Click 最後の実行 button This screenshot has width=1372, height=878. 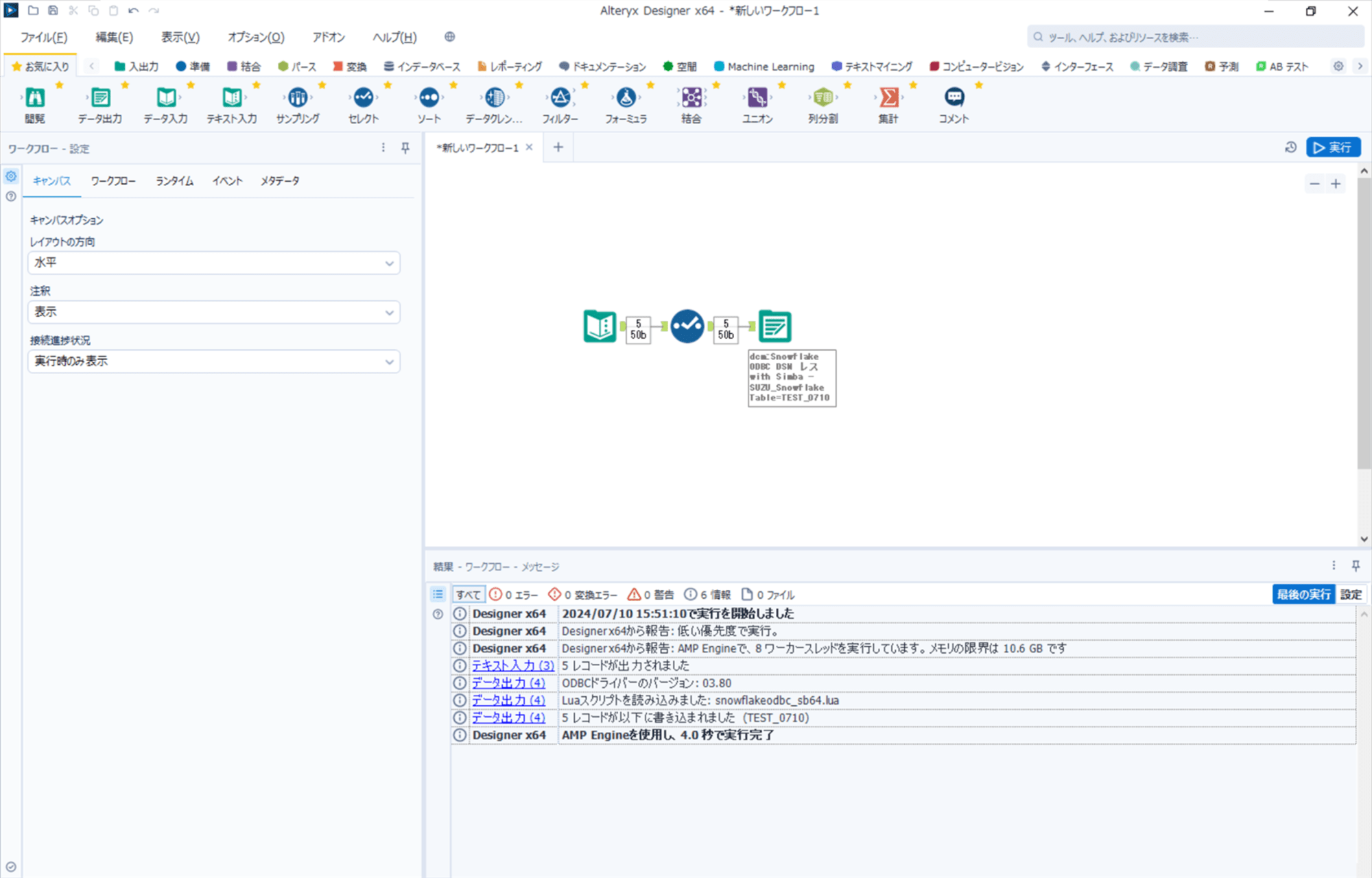click(x=1303, y=595)
